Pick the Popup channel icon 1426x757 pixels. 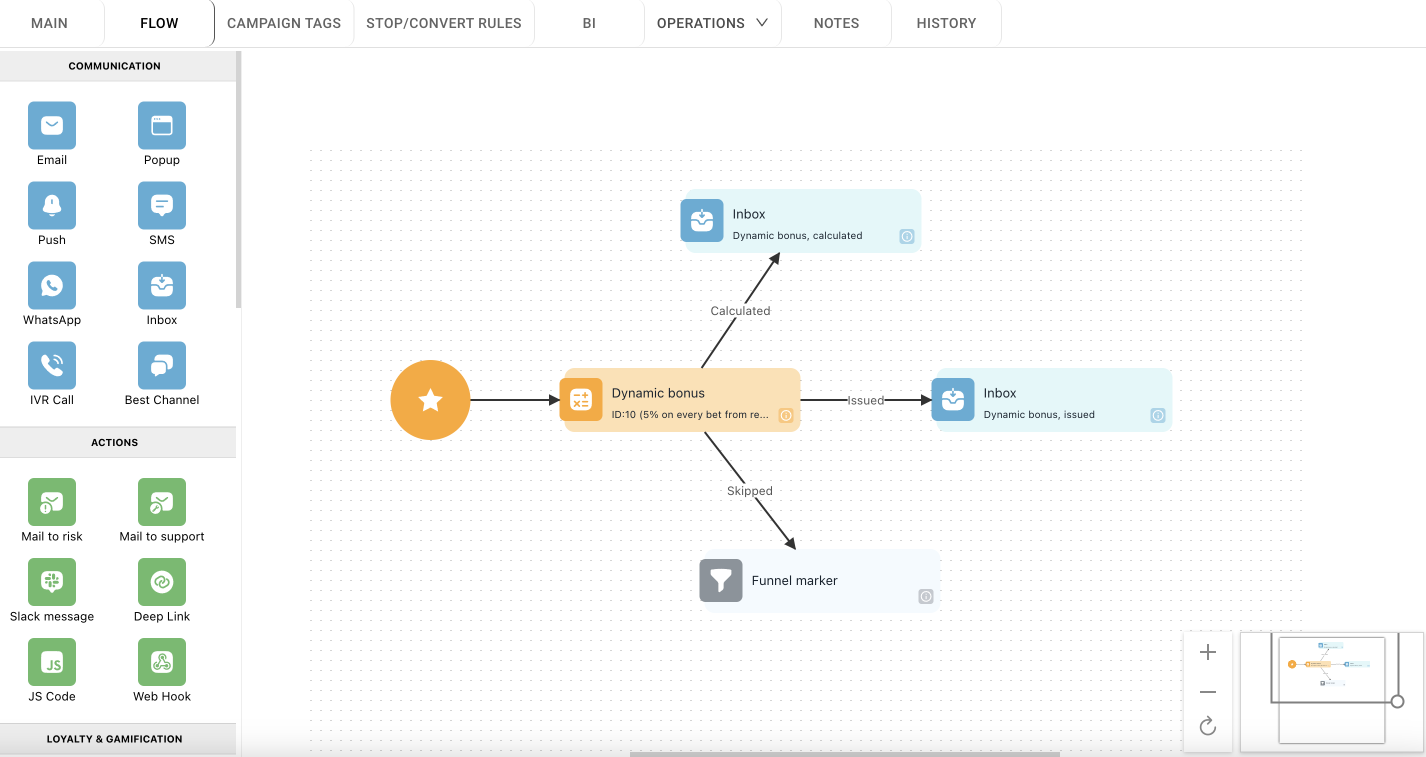coord(162,126)
